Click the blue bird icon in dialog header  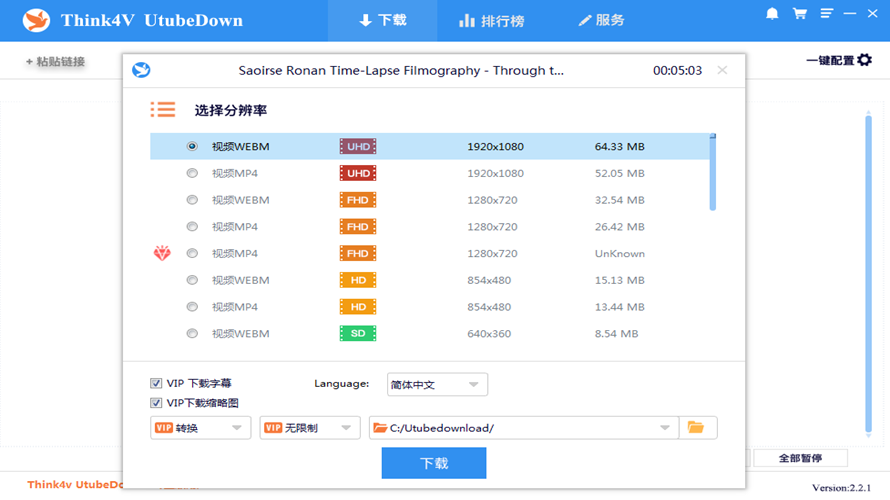[141, 70]
